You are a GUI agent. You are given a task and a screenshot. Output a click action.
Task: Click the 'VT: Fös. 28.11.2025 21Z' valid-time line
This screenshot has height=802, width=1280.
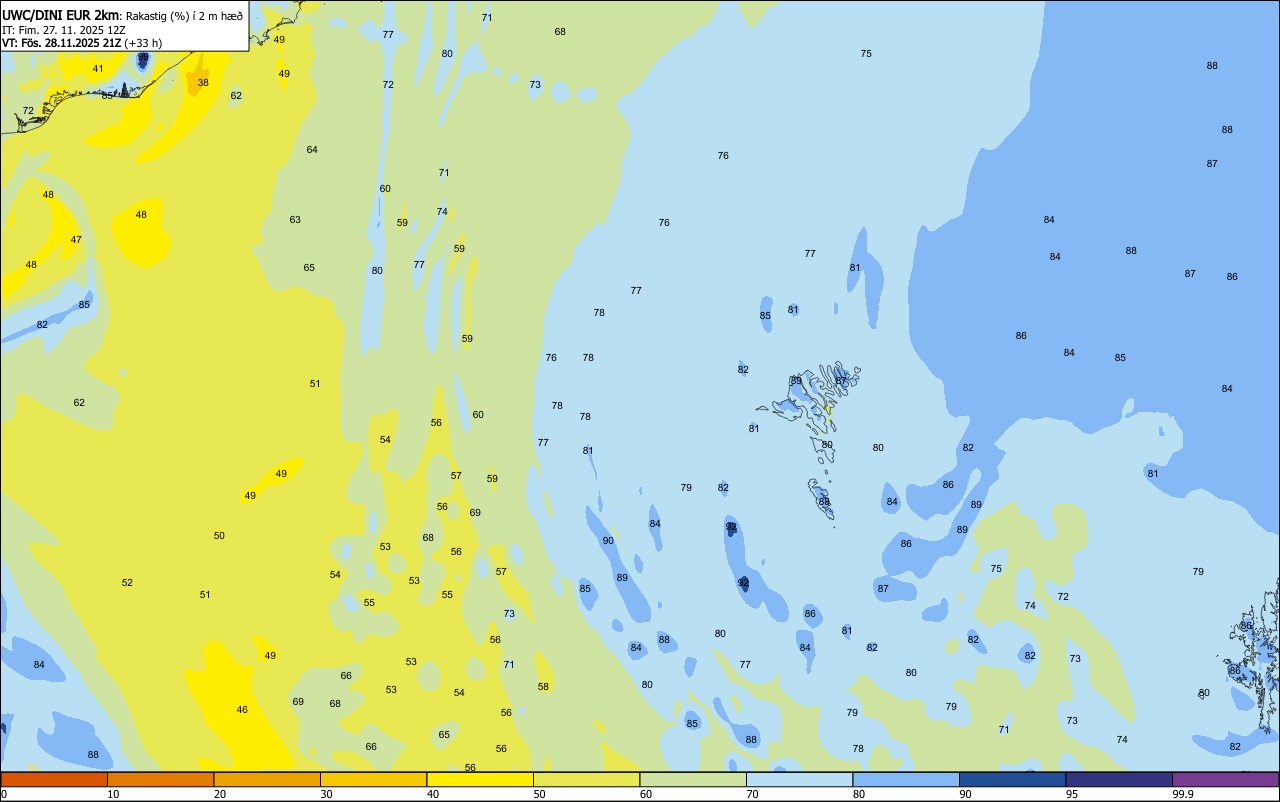click(62, 43)
